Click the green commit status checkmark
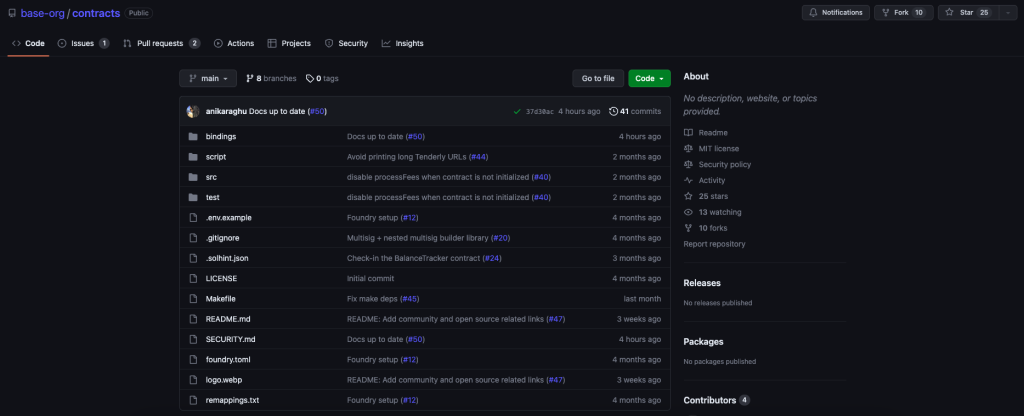1024x416 pixels. [516, 111]
